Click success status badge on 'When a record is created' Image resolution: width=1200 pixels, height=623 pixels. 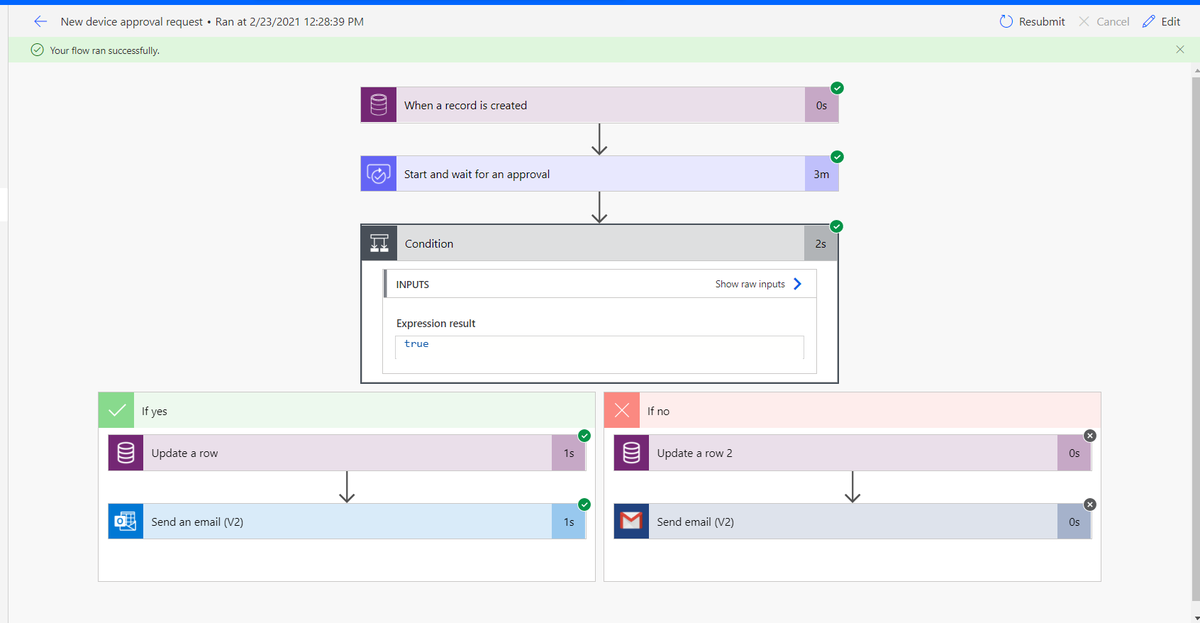tap(838, 87)
